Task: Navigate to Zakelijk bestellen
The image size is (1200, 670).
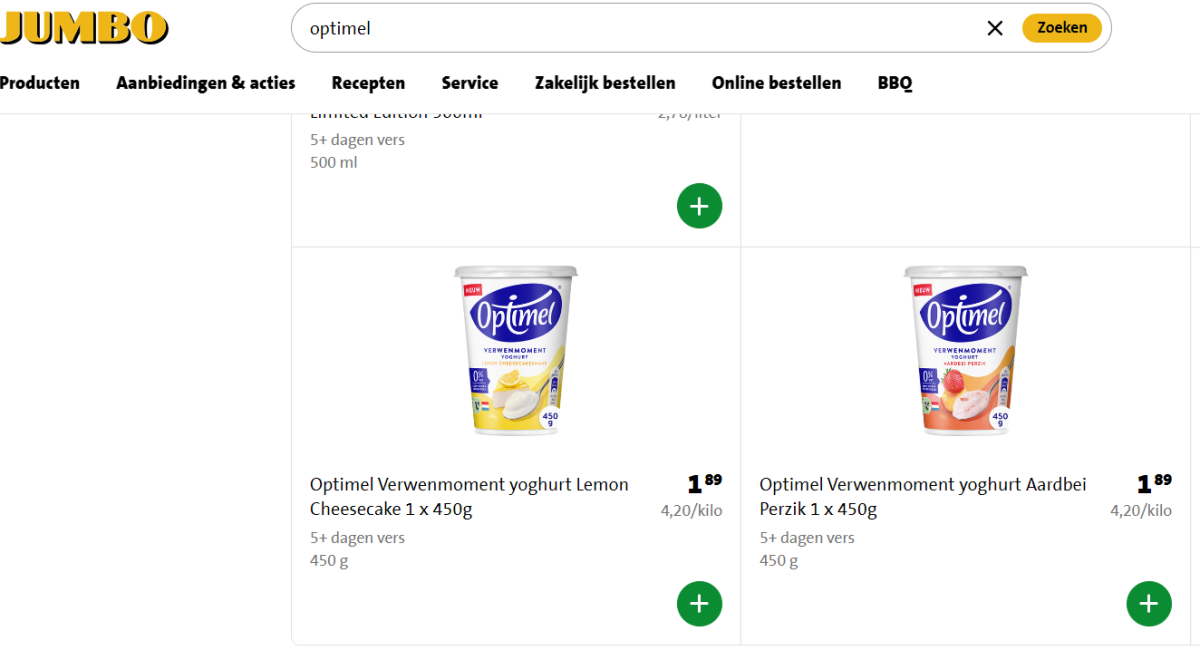Action: click(x=605, y=83)
